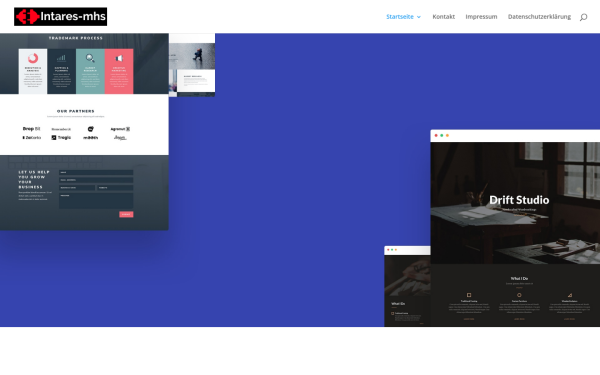Open the Datenschutzerklärung page
The width and height of the screenshot is (600, 375).
(x=539, y=16)
